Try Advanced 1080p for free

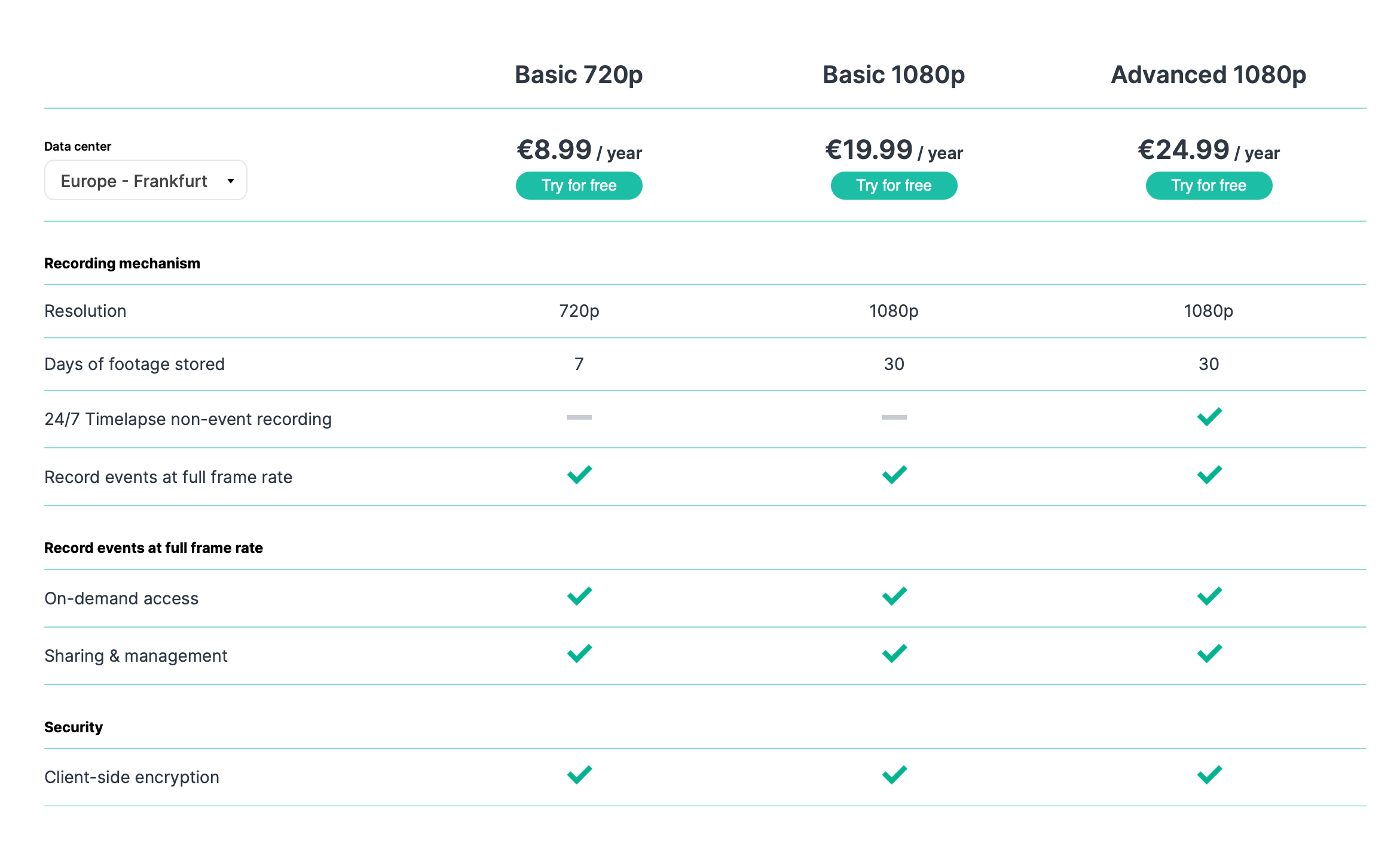[x=1209, y=185]
